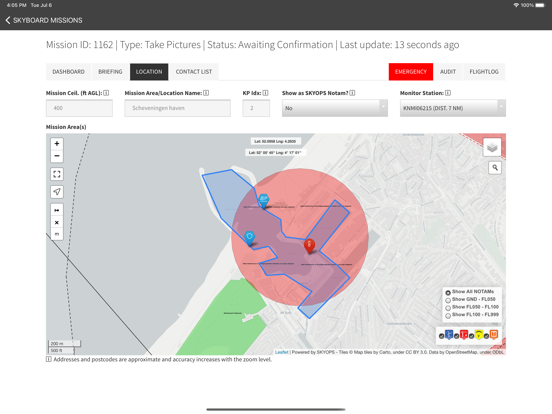Open info for Mission Area/Location Name
The height and width of the screenshot is (414, 552).
pos(206,93)
